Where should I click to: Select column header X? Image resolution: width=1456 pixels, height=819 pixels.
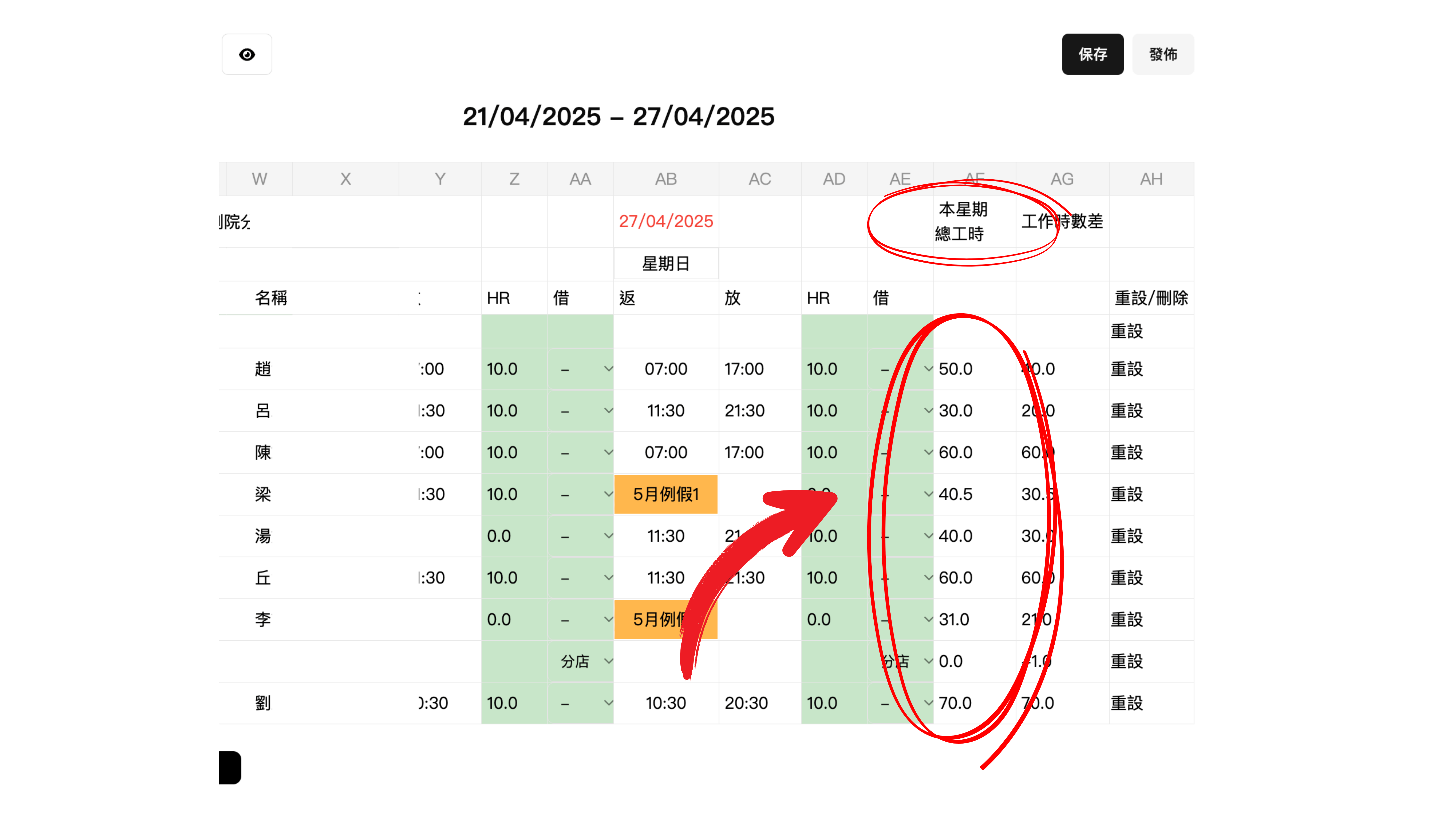point(345,179)
